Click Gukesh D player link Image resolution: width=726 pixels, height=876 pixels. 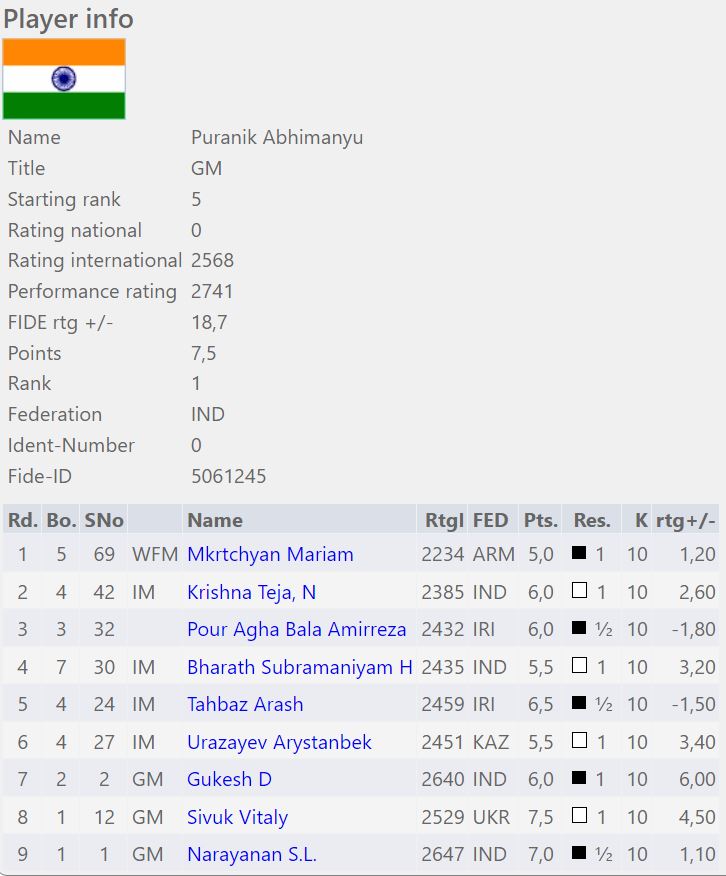click(229, 779)
